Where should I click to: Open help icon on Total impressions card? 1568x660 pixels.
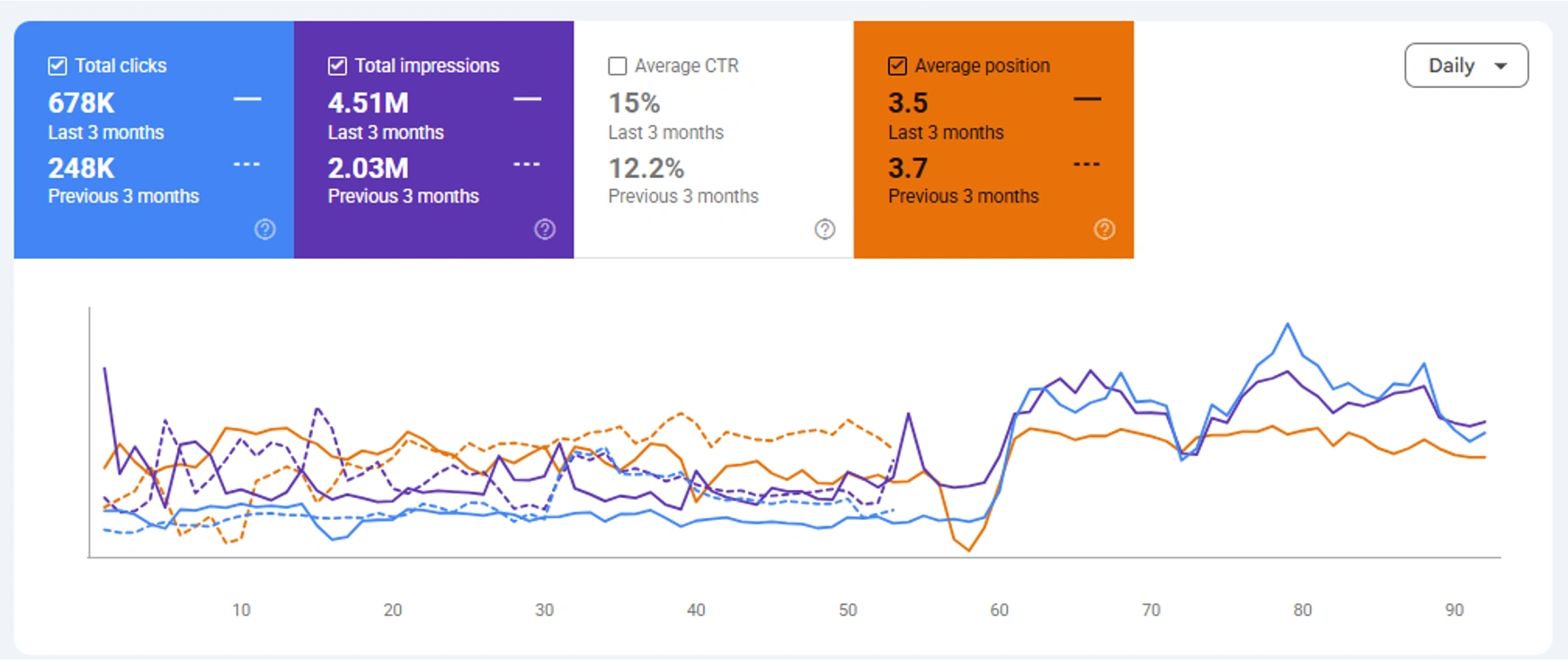[545, 229]
